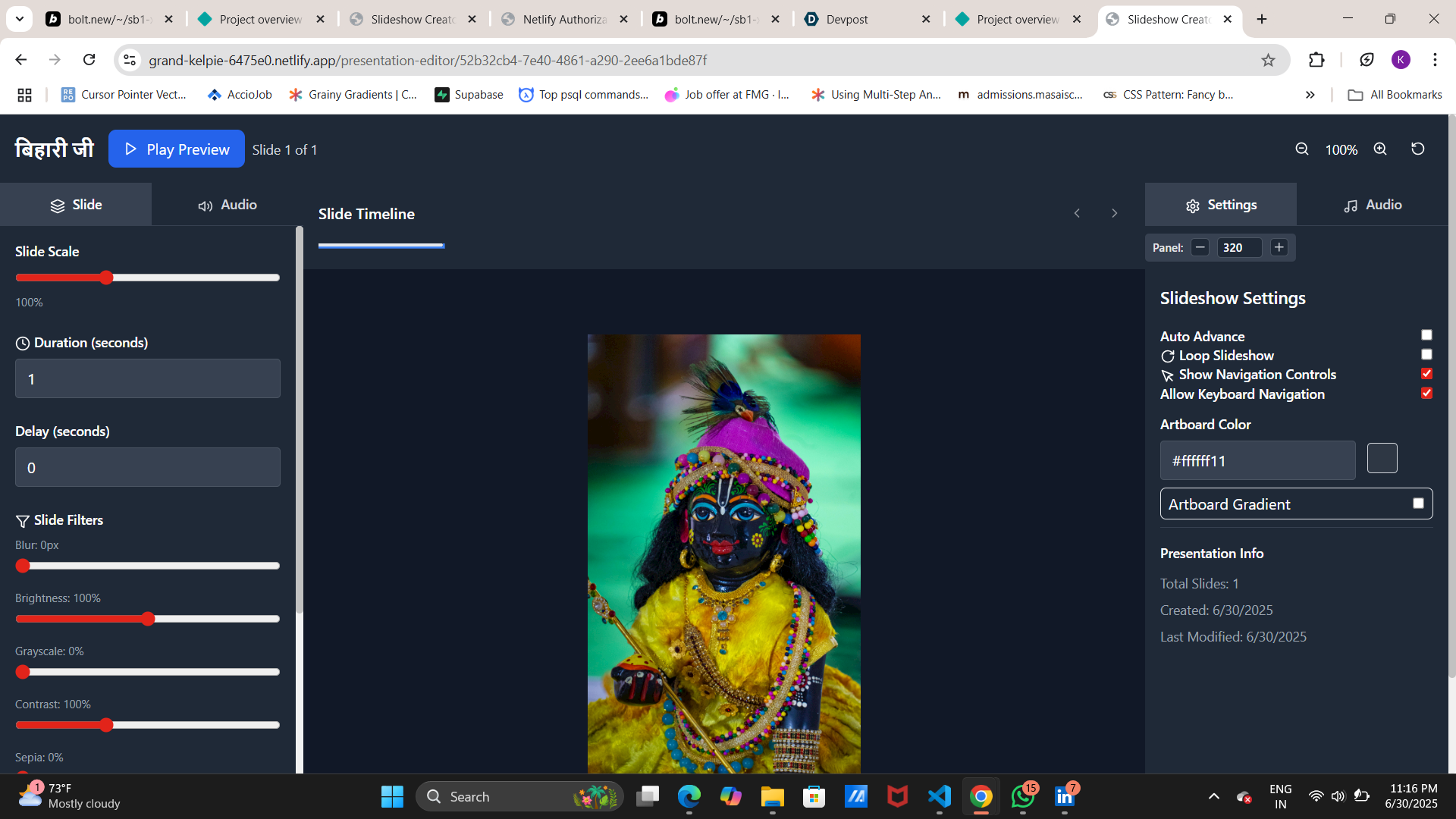Viewport: 1456px width, 819px height.
Task: Go to previous slide timeline arrow
Action: point(1077,213)
